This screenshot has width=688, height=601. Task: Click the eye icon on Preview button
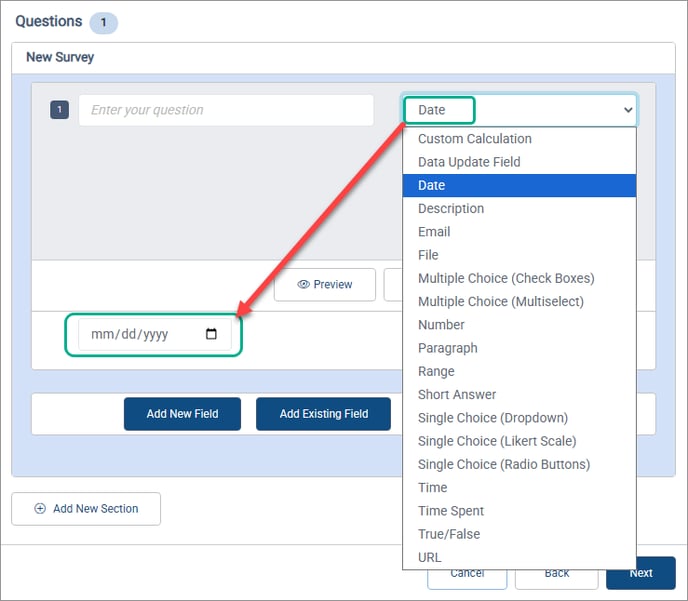pos(303,285)
